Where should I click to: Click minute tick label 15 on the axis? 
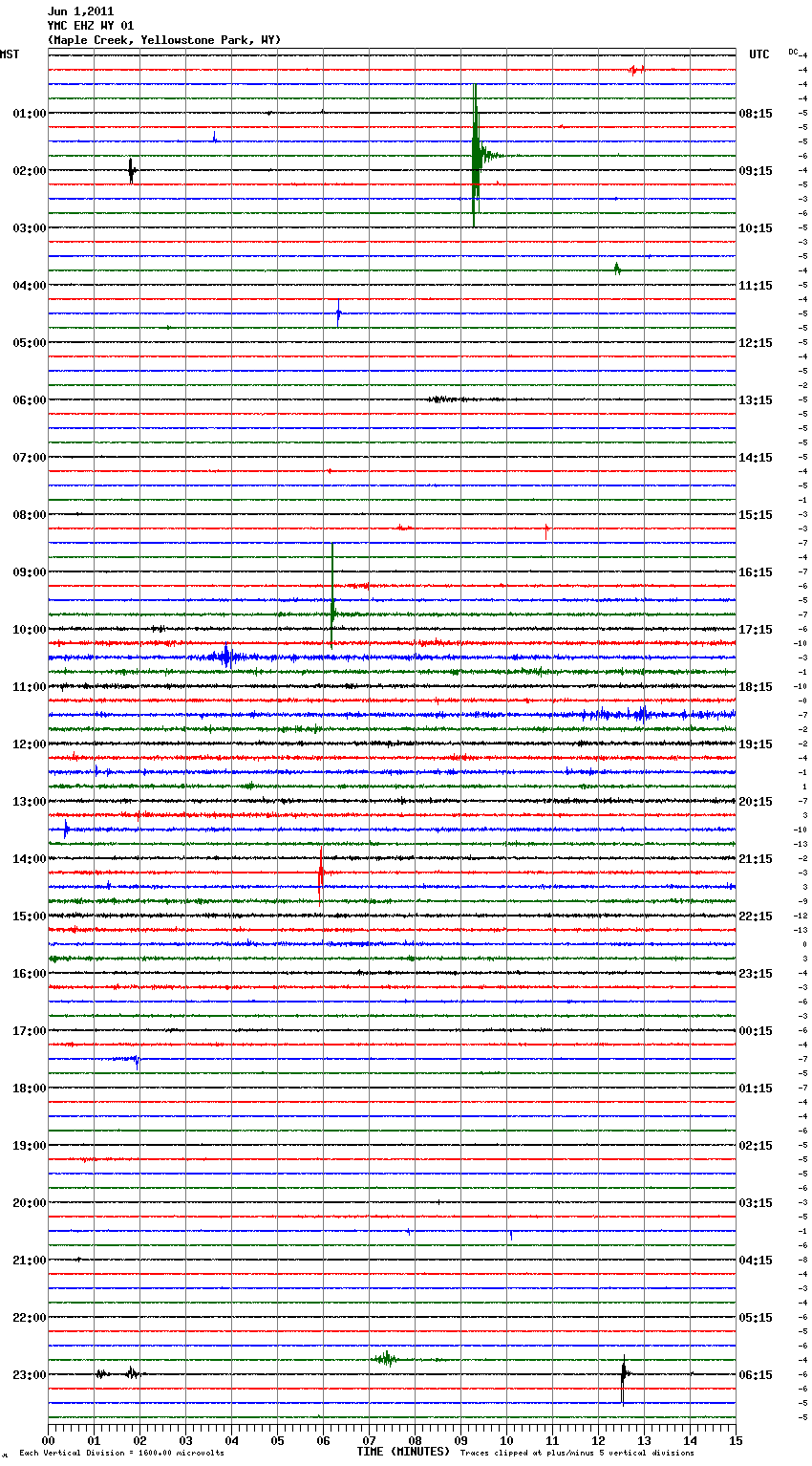click(736, 1440)
